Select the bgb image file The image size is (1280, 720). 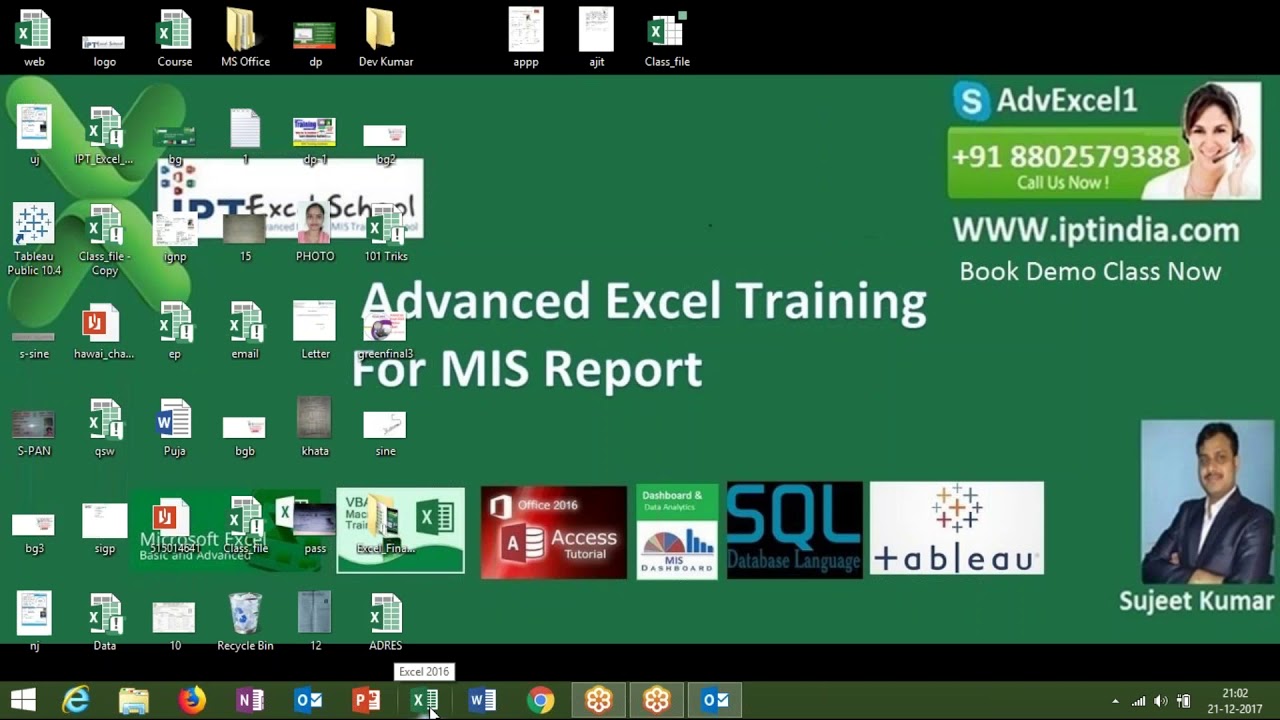coord(245,436)
